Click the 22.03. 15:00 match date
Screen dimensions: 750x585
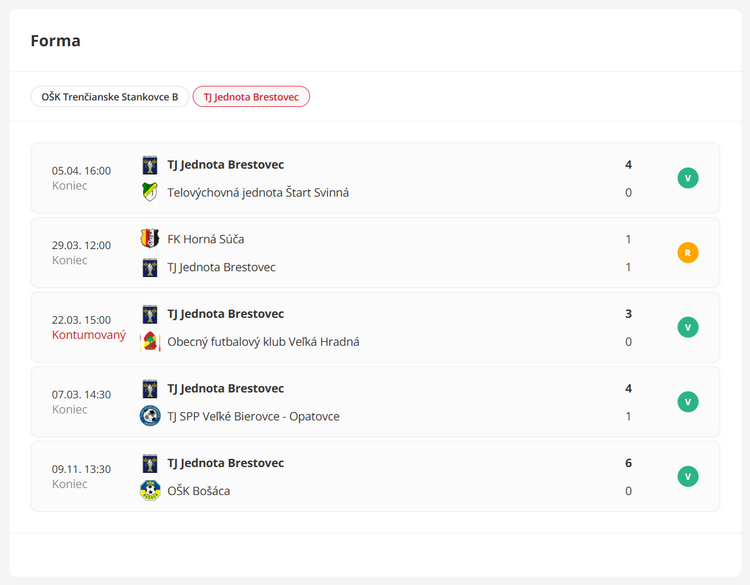(x=81, y=320)
